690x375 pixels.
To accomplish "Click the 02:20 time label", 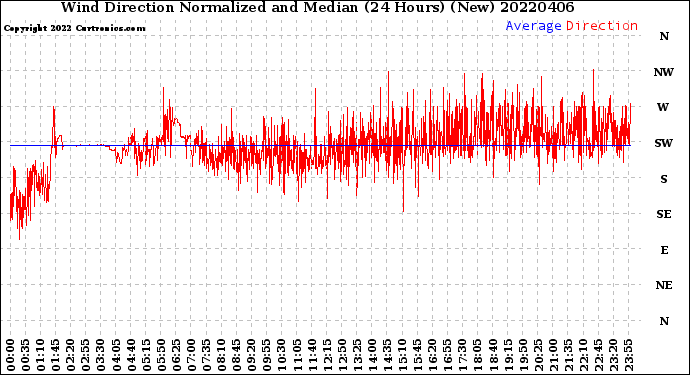I will (x=71, y=355).
